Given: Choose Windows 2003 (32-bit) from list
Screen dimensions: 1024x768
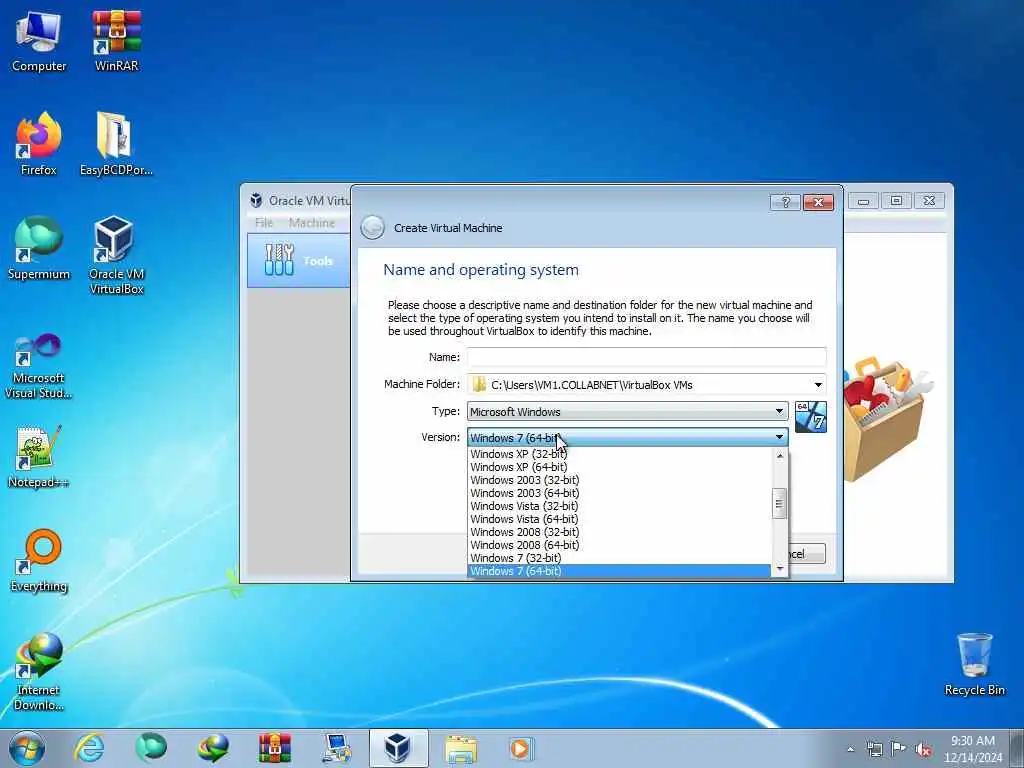Looking at the screenshot, I should click(x=619, y=480).
